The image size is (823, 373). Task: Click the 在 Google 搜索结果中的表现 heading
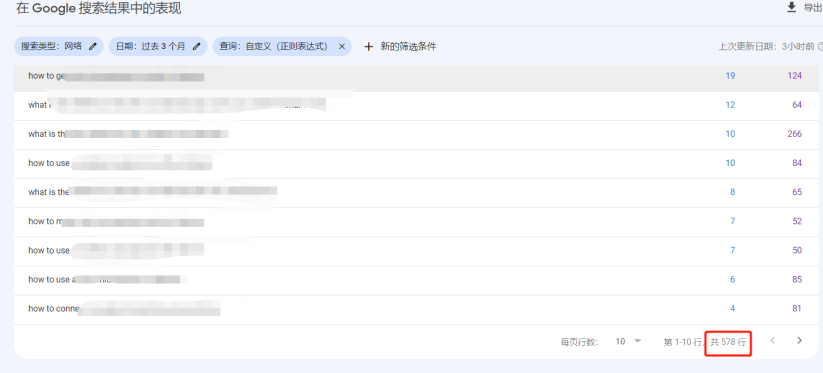coord(99,8)
